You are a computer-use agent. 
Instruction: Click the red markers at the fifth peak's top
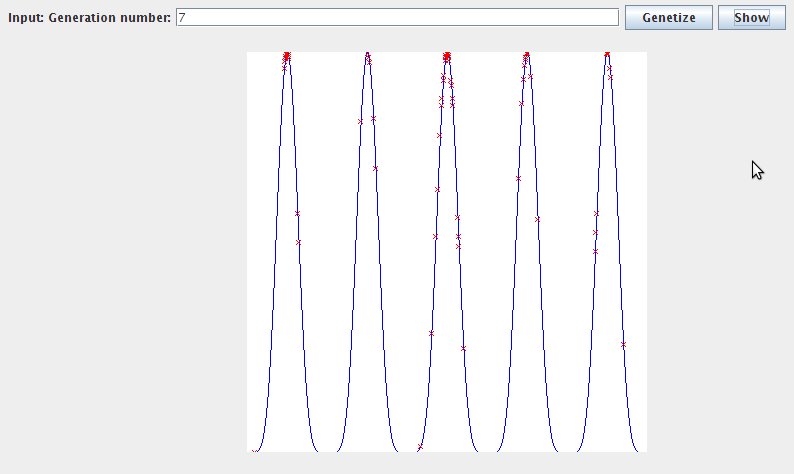607,55
